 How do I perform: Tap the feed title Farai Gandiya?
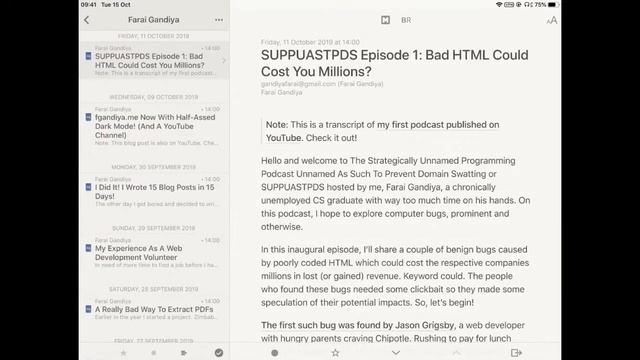pyautogui.click(x=153, y=20)
